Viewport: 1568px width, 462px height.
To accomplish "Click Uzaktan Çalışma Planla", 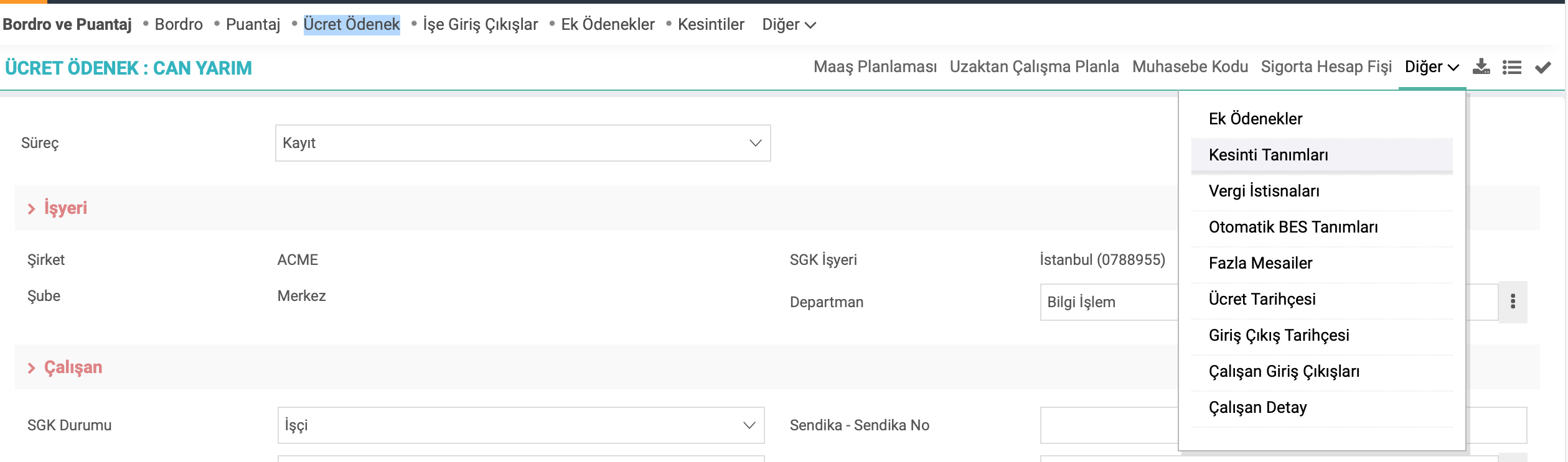I will [x=1034, y=67].
